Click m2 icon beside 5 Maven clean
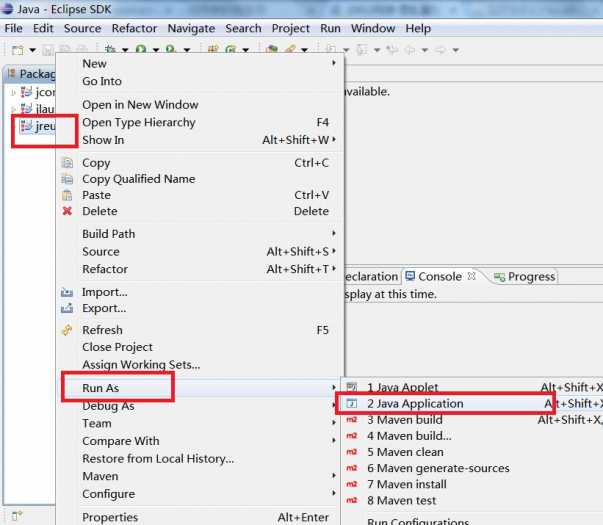 pos(352,452)
